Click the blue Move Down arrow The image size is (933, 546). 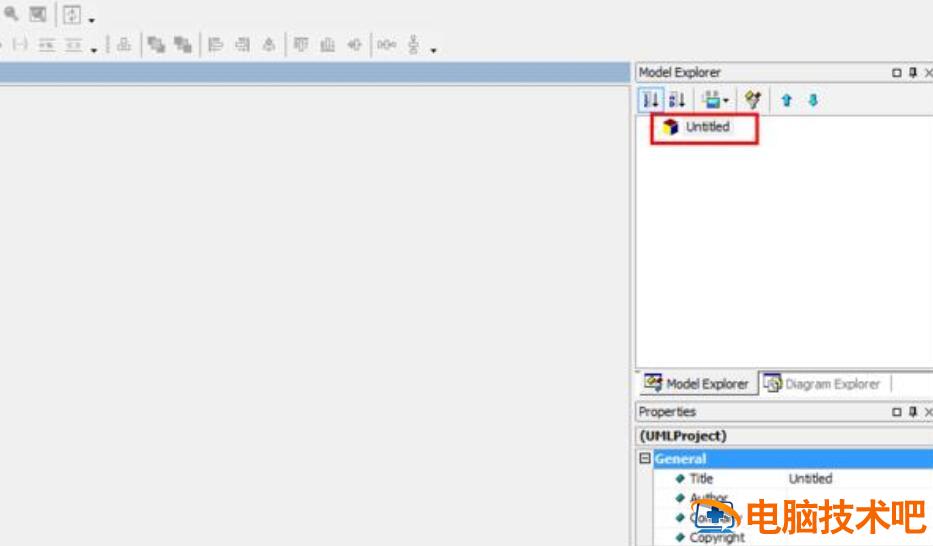pos(813,100)
